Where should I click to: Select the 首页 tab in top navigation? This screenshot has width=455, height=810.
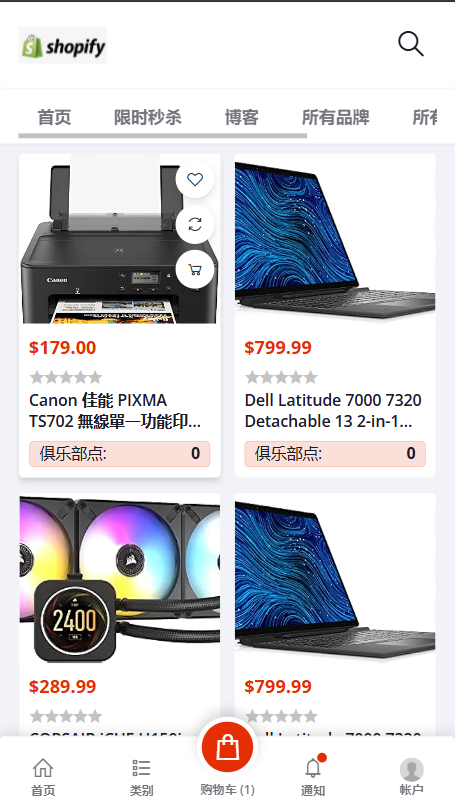(54, 117)
